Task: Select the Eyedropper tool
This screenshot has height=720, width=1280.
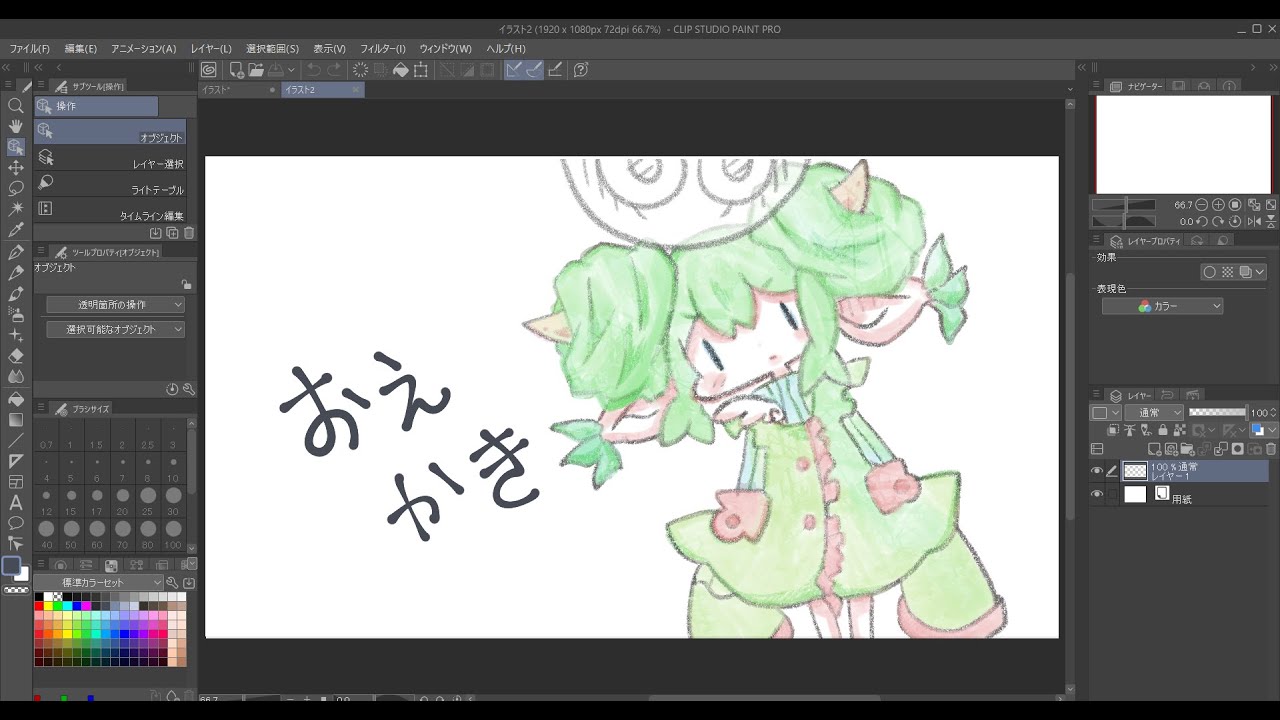Action: tap(16, 230)
